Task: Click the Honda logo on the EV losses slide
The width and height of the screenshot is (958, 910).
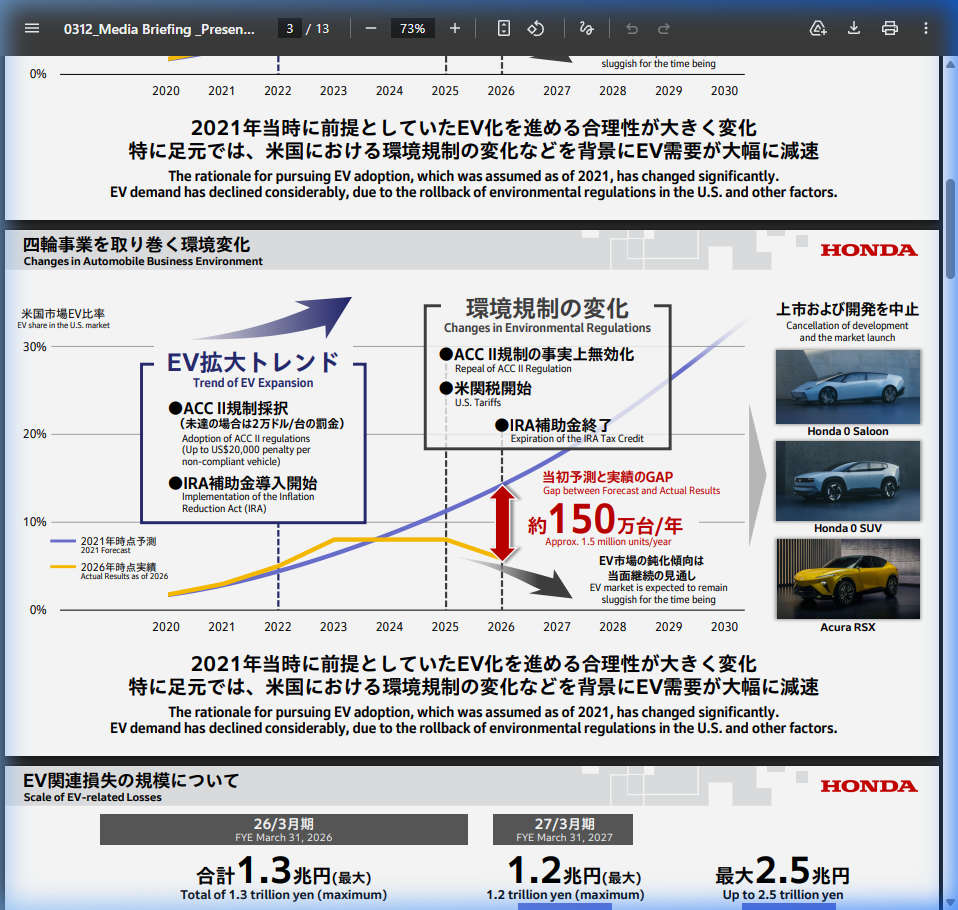Action: click(869, 786)
